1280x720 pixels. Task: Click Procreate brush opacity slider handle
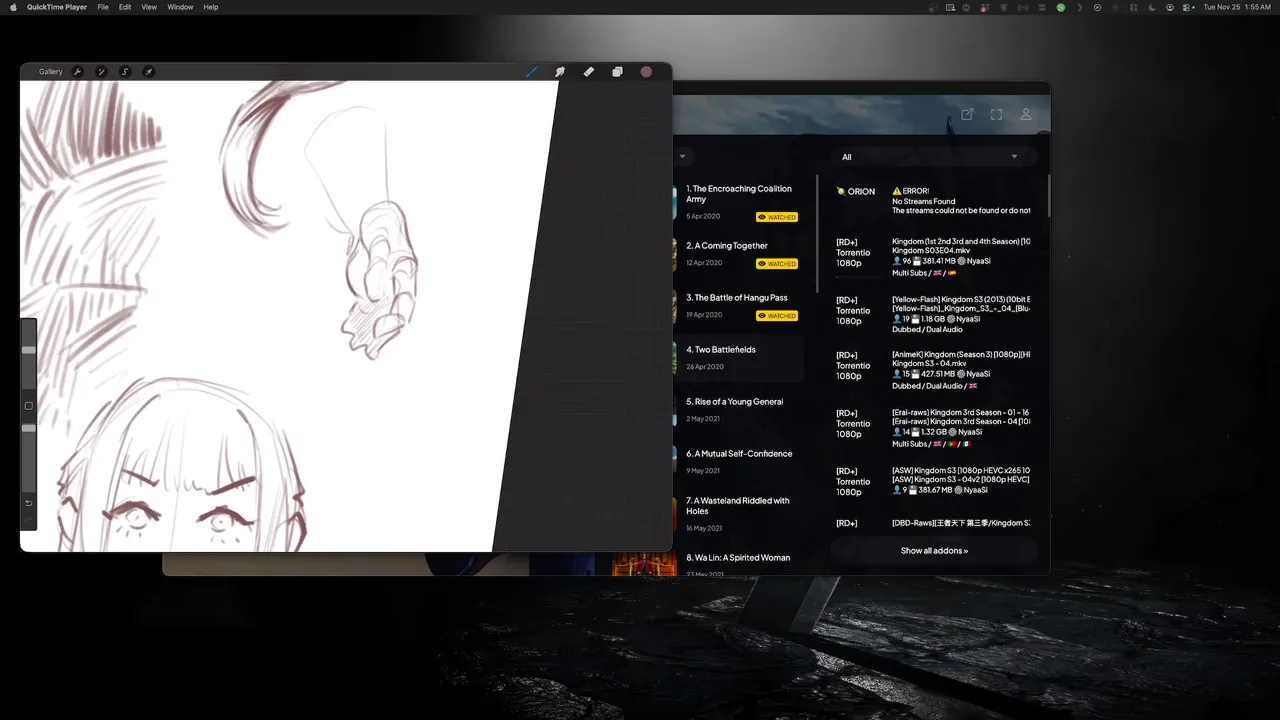(x=29, y=428)
